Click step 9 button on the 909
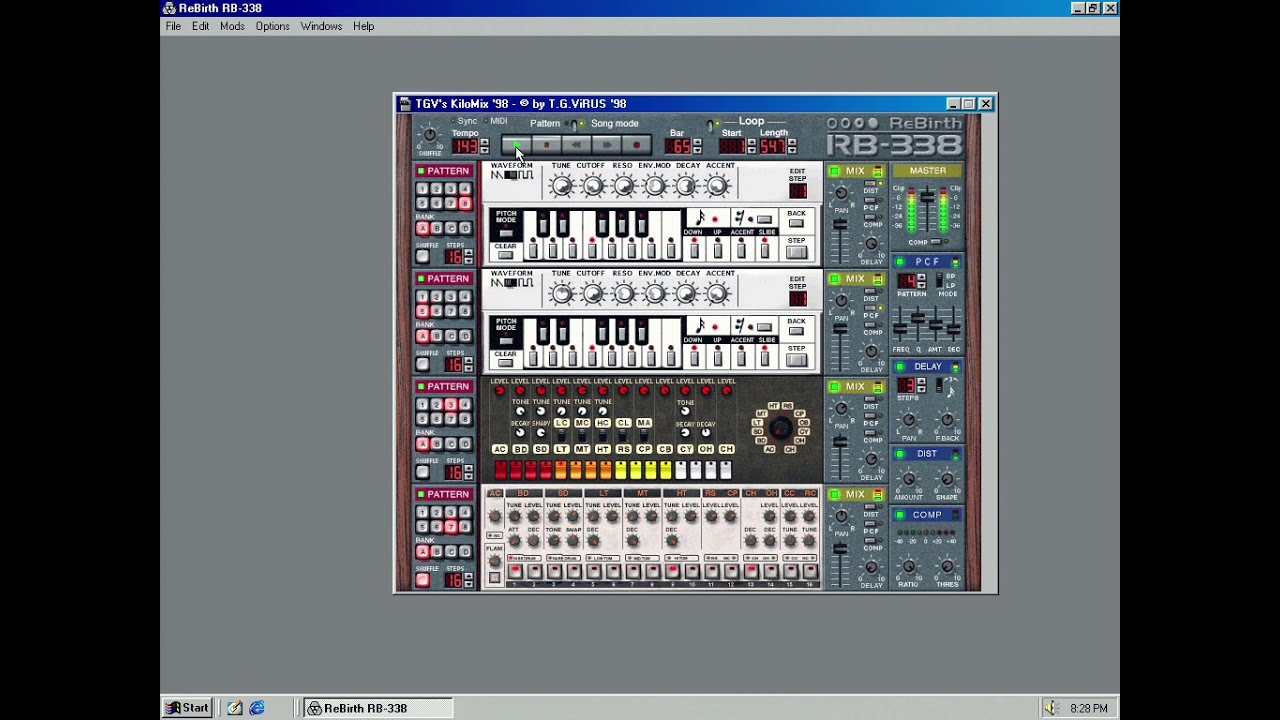 (x=672, y=572)
